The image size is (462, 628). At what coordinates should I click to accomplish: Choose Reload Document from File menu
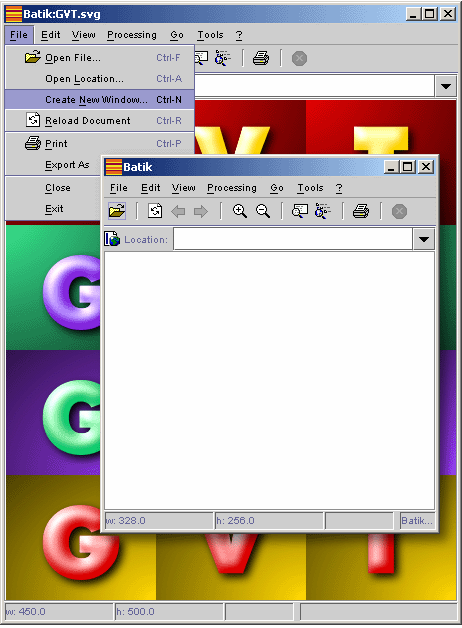[x=100, y=121]
